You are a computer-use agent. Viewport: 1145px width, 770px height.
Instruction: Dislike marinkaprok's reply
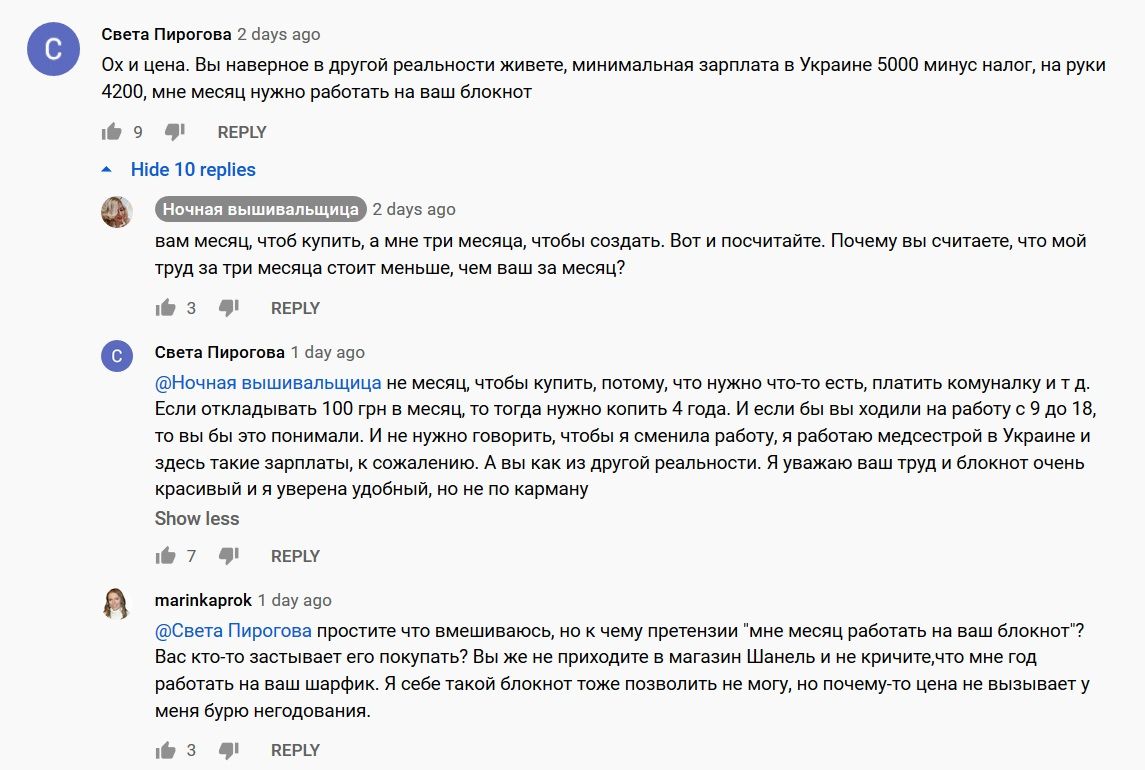(228, 750)
